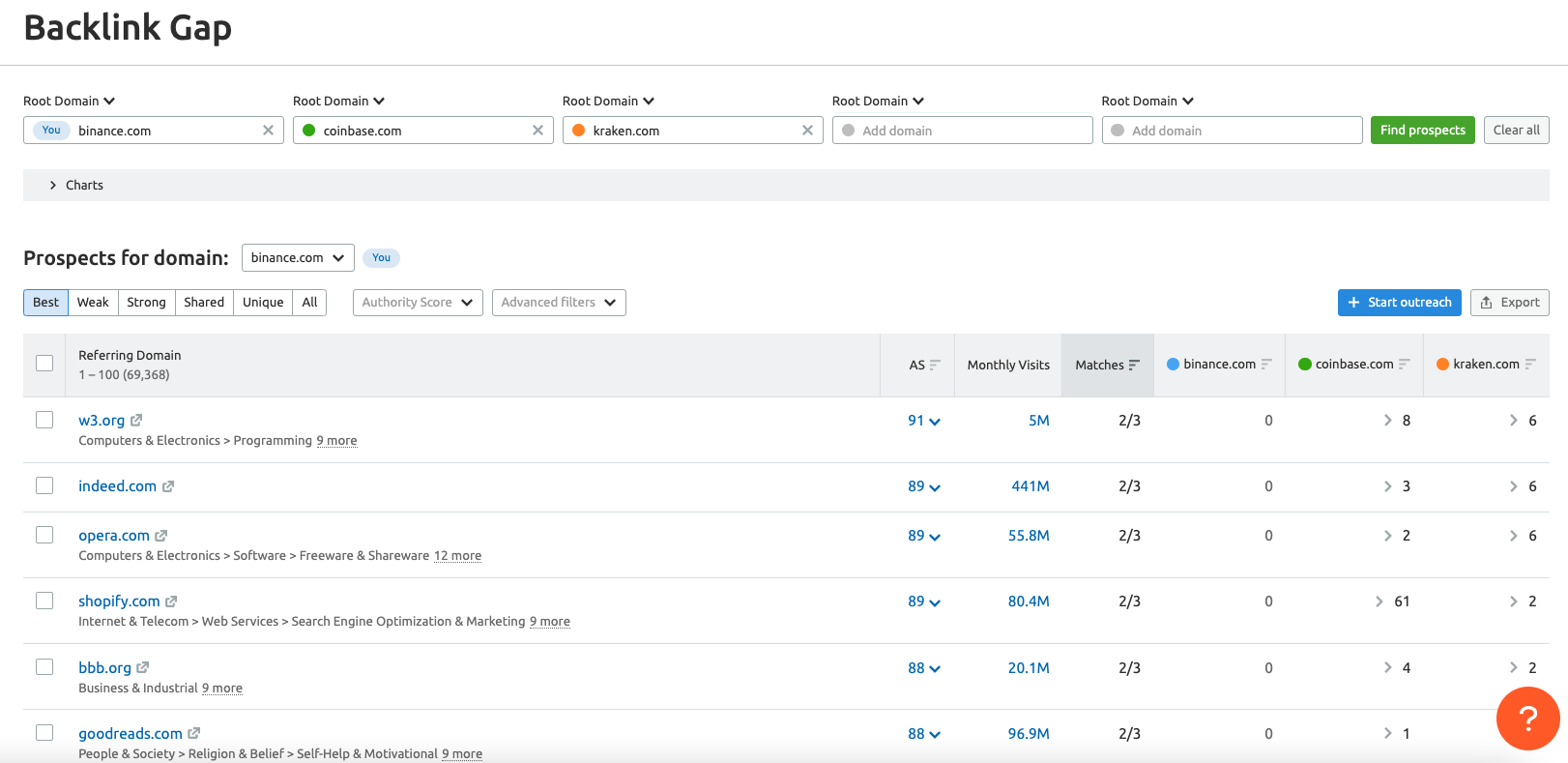Sort by binance.com column sort icon
Image resolution: width=1568 pixels, height=763 pixels.
[1266, 364]
